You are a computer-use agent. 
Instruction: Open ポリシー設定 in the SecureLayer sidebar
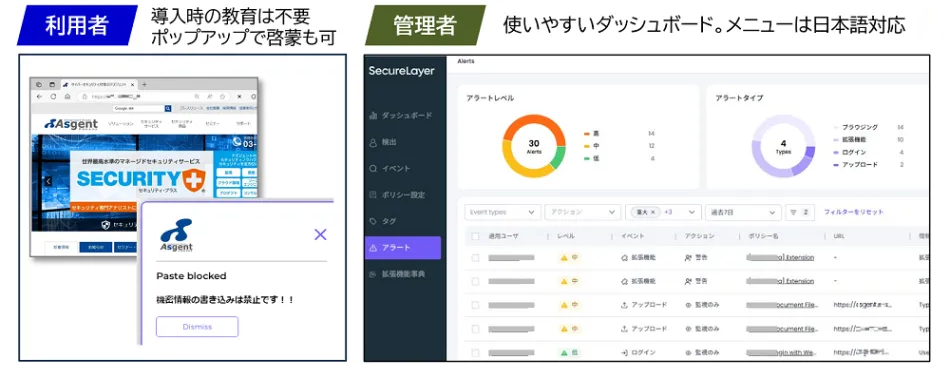click(x=397, y=195)
